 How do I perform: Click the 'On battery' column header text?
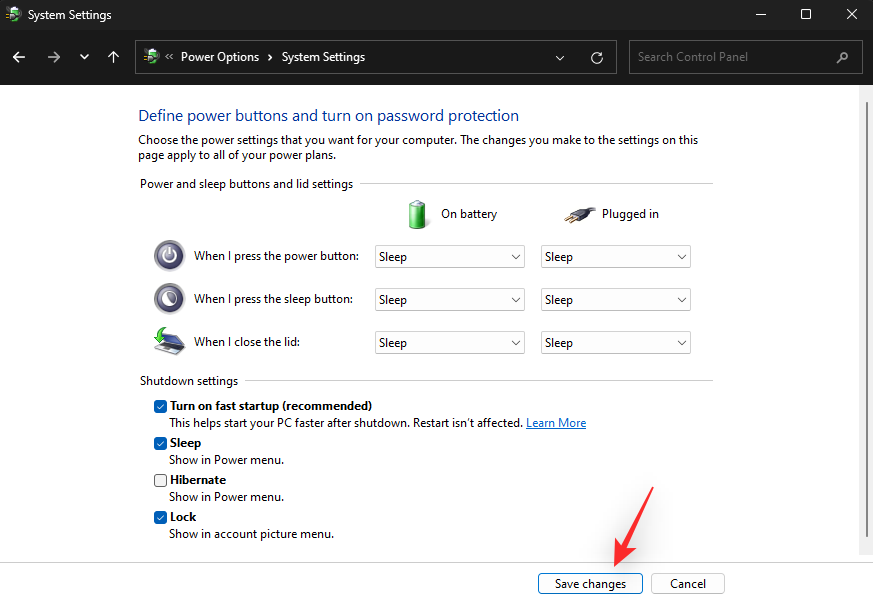[x=469, y=214]
